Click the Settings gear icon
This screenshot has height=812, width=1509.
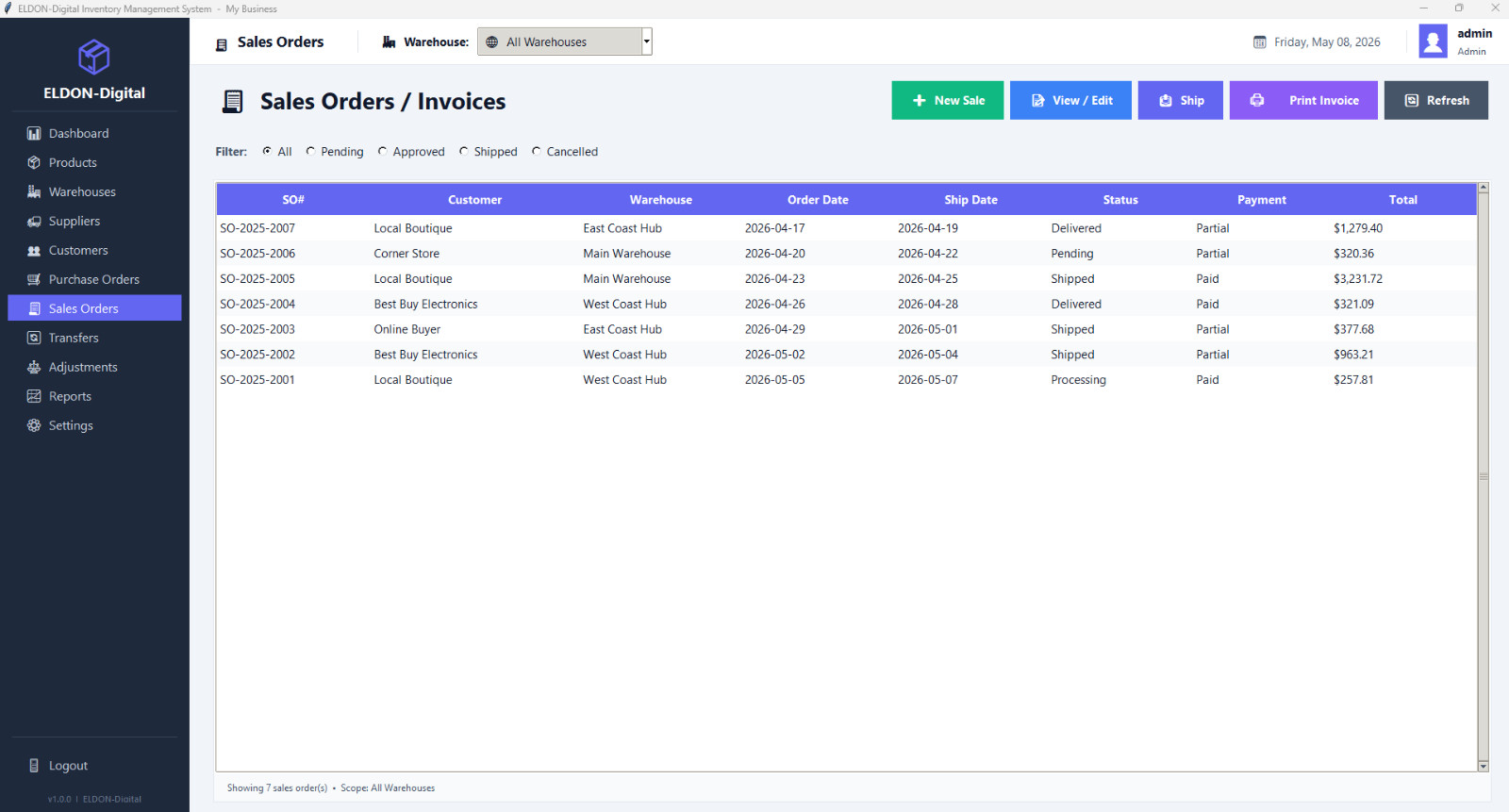[x=34, y=426]
